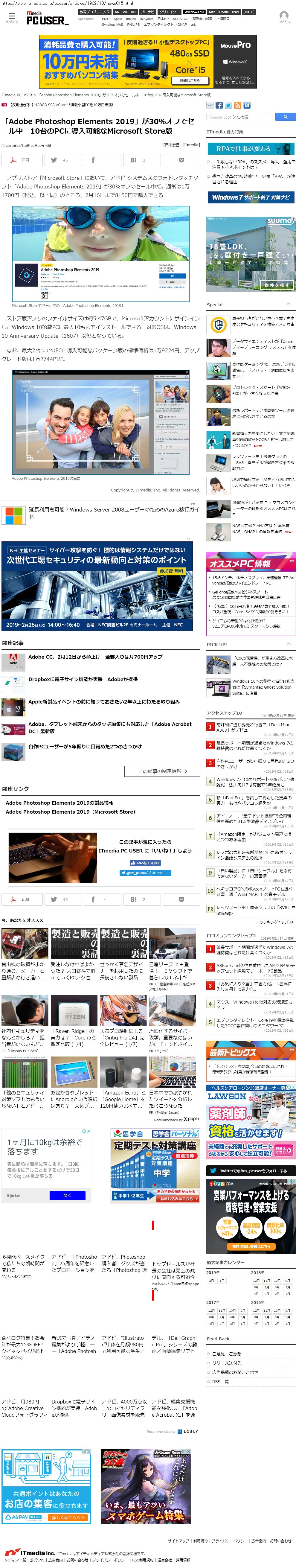Open Adobe Photoshop Elements 2019 (Microsoft Store) link
The height and width of the screenshot is (1568, 296).
71,812
